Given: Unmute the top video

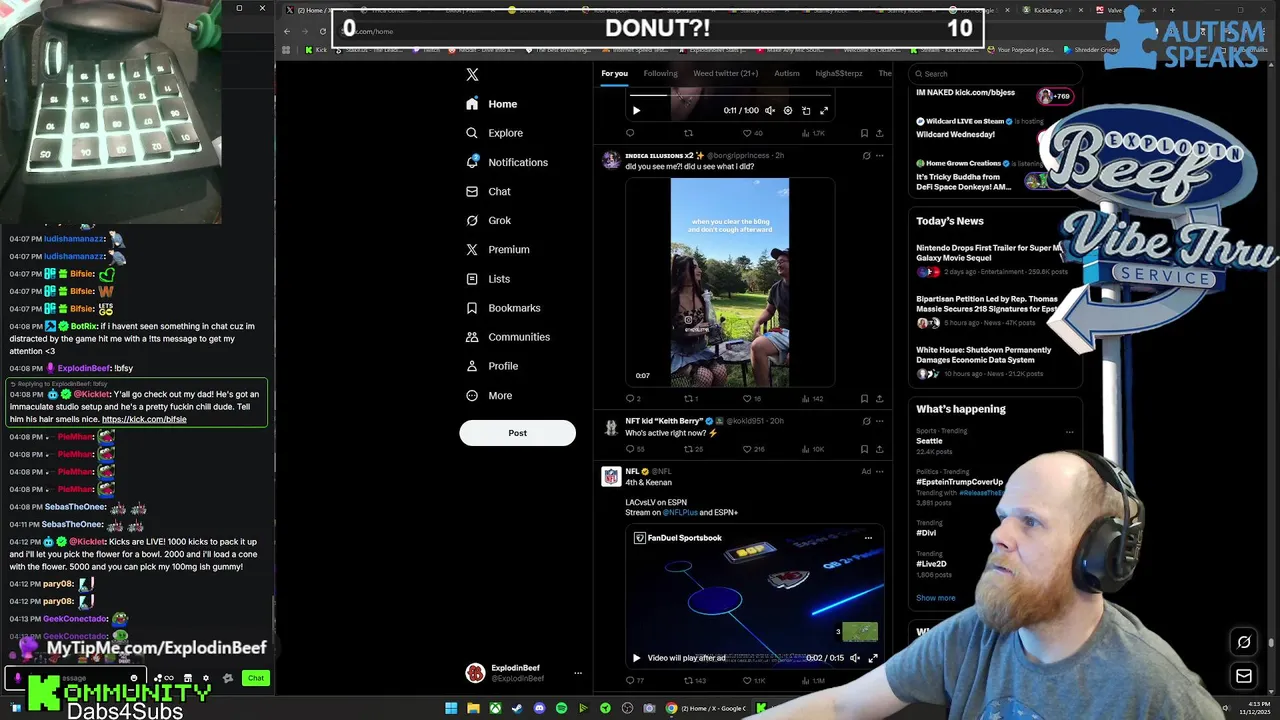Looking at the screenshot, I should pos(770,110).
